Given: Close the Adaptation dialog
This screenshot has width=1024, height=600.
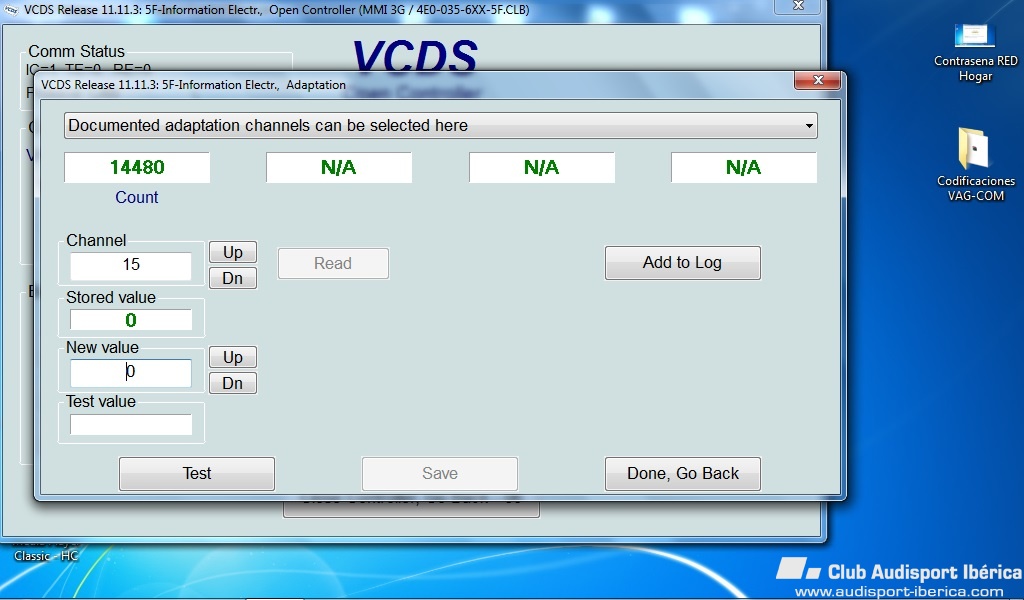Looking at the screenshot, I should click(818, 80).
